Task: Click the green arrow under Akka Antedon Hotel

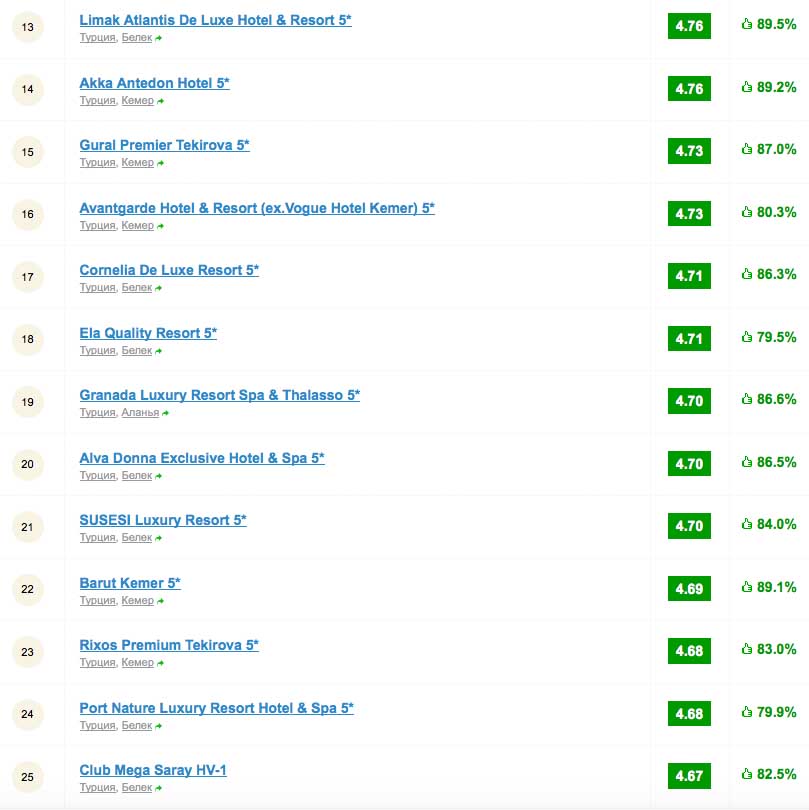Action: pyautogui.click(x=160, y=101)
